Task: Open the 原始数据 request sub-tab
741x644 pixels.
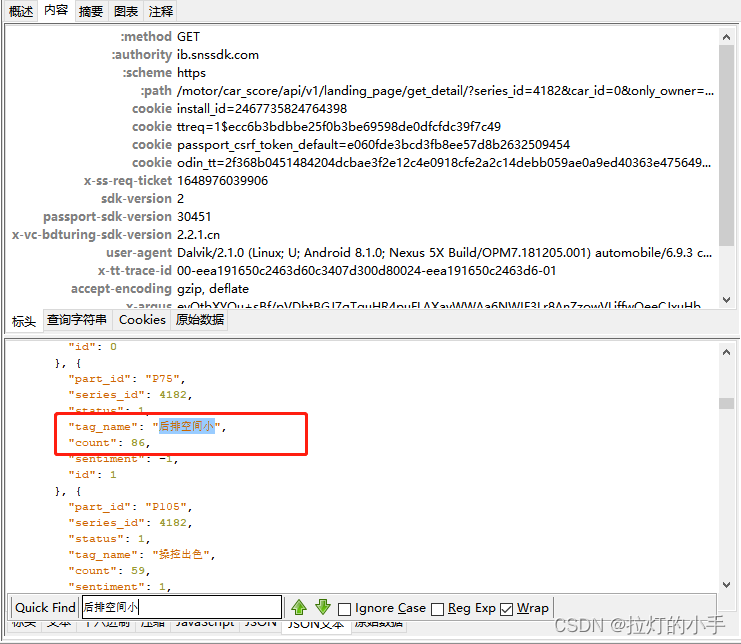Action: click(199, 320)
